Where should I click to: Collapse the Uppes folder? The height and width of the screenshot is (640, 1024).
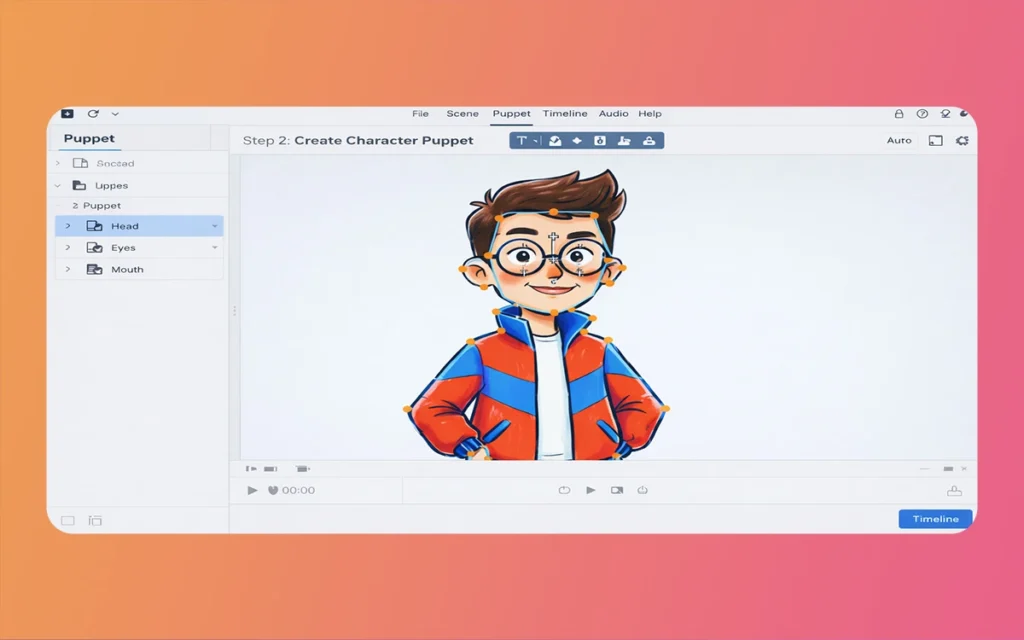(58, 186)
